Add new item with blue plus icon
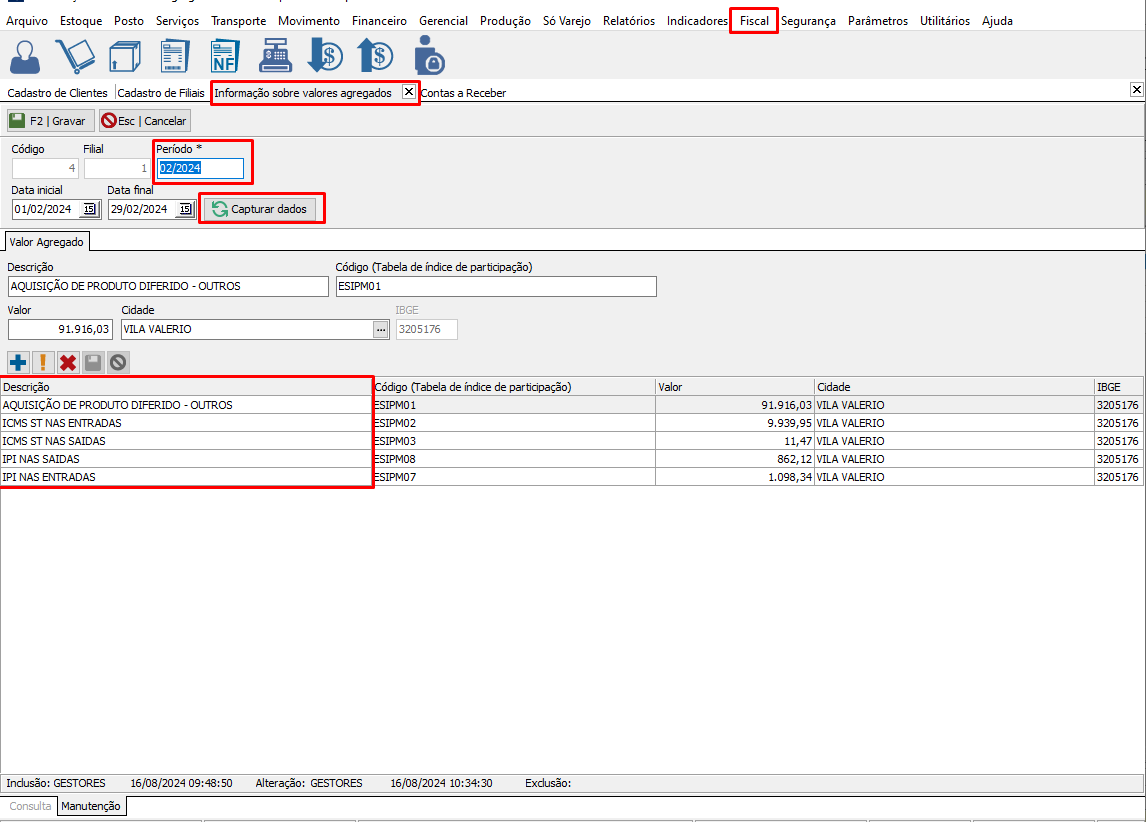Screen dimensions: 1146x822 18,362
